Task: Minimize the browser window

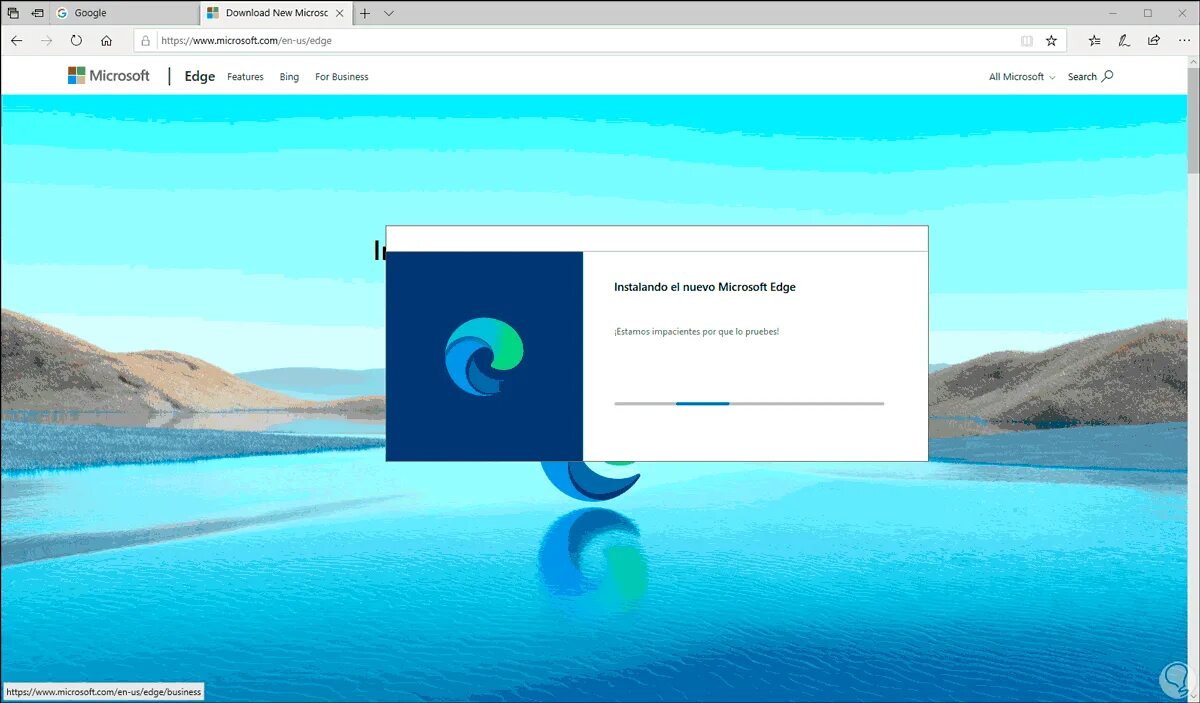Action: point(1114,13)
